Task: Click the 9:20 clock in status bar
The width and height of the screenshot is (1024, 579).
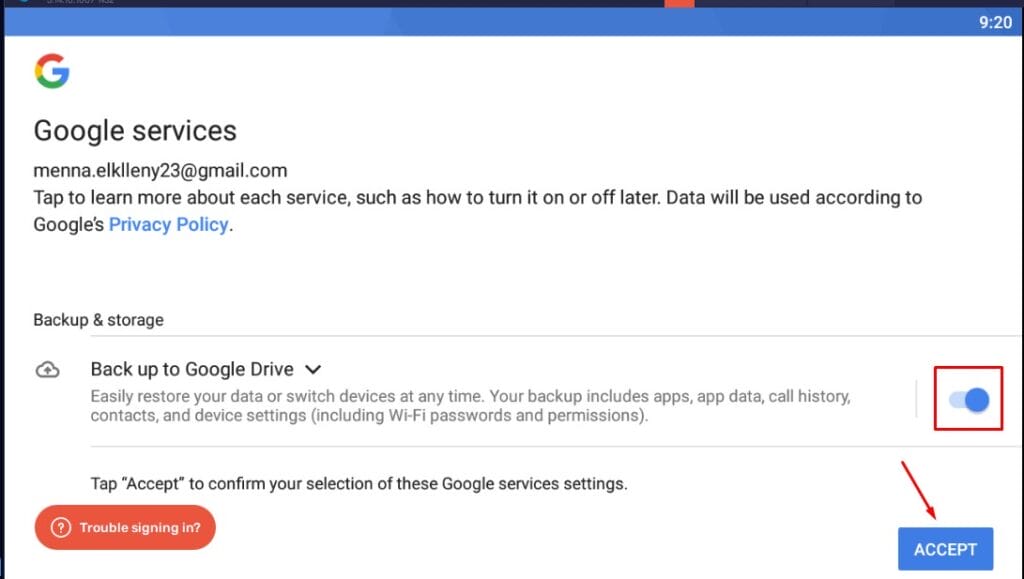Action: [x=995, y=22]
